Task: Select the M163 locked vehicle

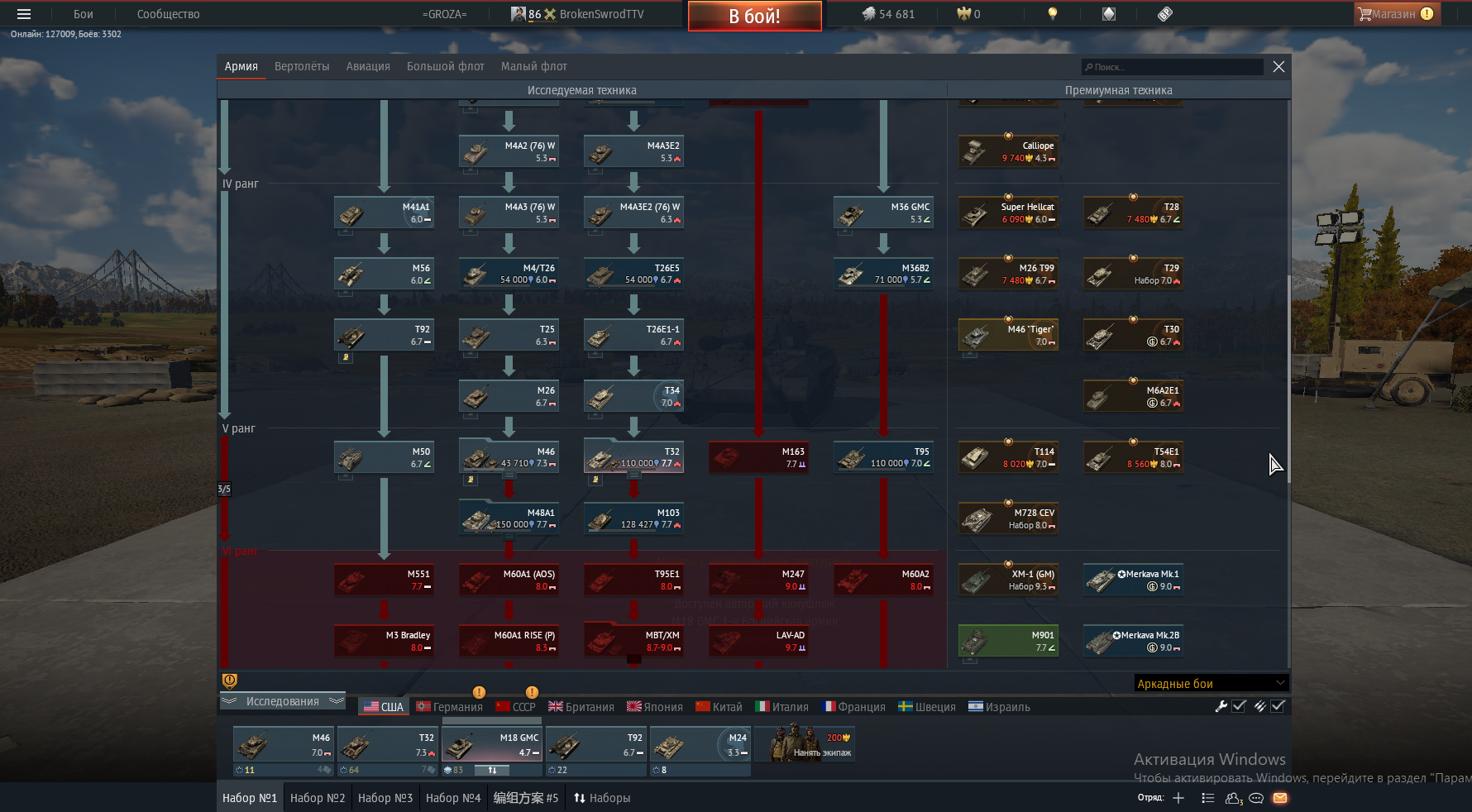Action: click(758, 457)
